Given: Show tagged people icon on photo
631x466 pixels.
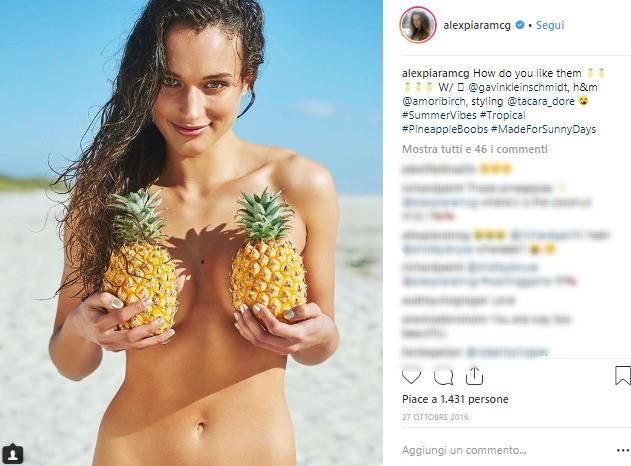Looking at the screenshot, I should pos(13,454).
